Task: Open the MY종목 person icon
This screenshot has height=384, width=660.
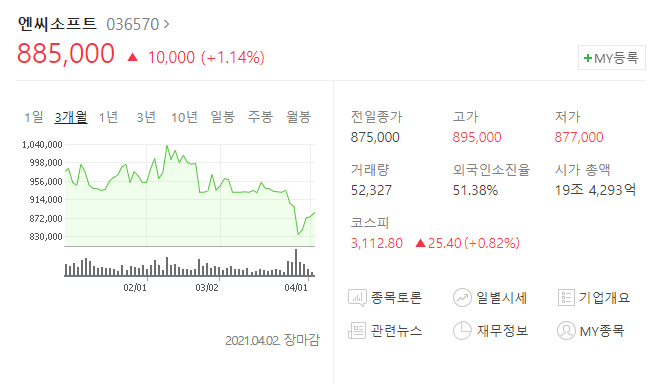Action: pyautogui.click(x=566, y=331)
